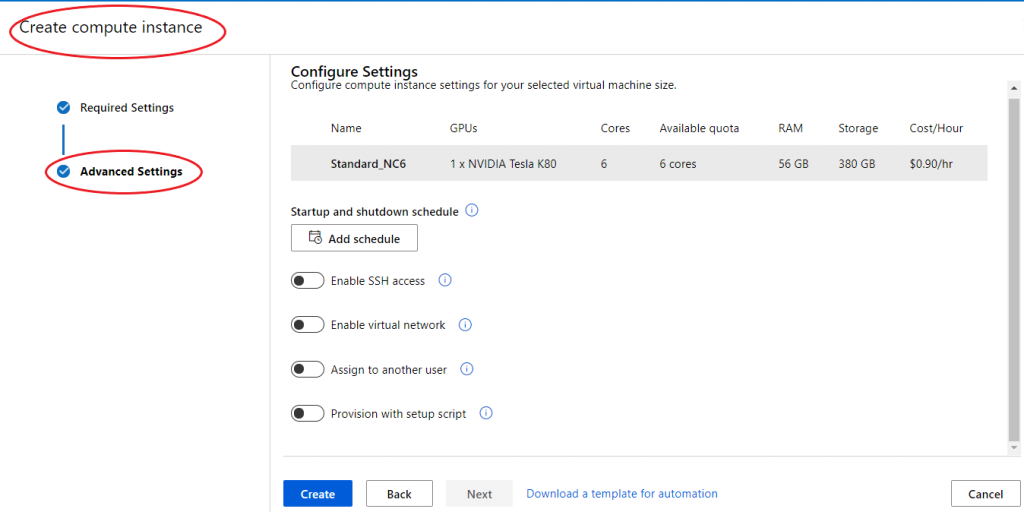Screen dimensions: 1024x512
Task: Turn on Enable virtual network toggle
Action: coord(307,325)
